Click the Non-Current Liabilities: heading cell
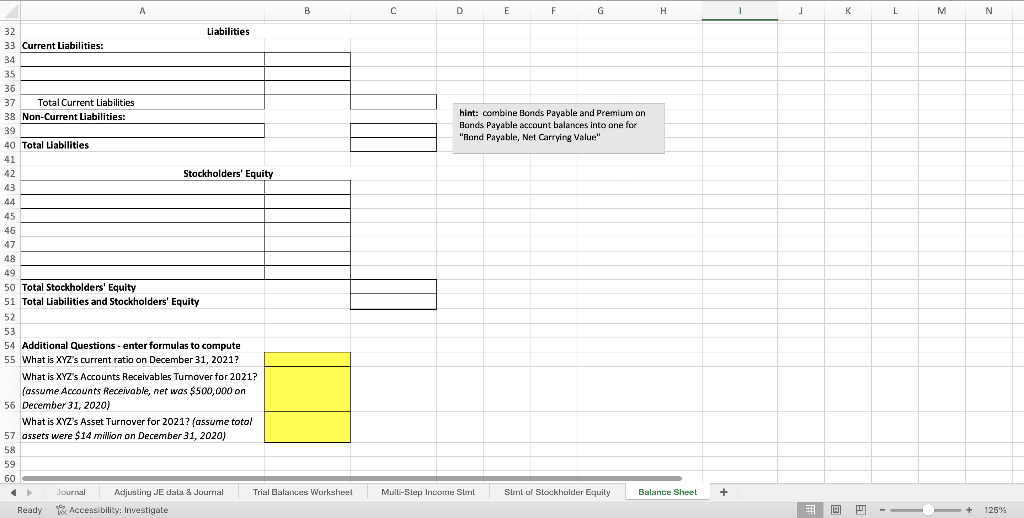Image resolution: width=1024 pixels, height=518 pixels. pyautogui.click(x=142, y=116)
